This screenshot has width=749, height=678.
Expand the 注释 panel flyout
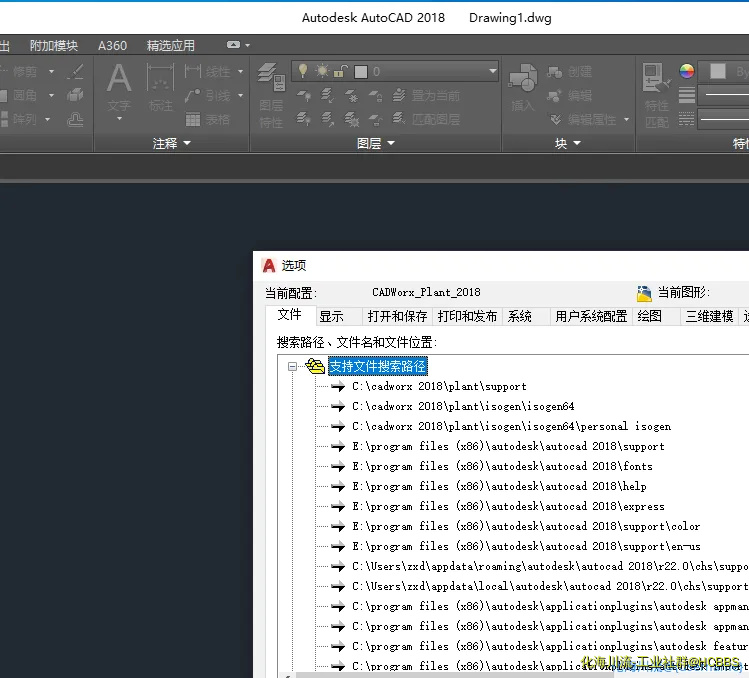click(x=187, y=143)
